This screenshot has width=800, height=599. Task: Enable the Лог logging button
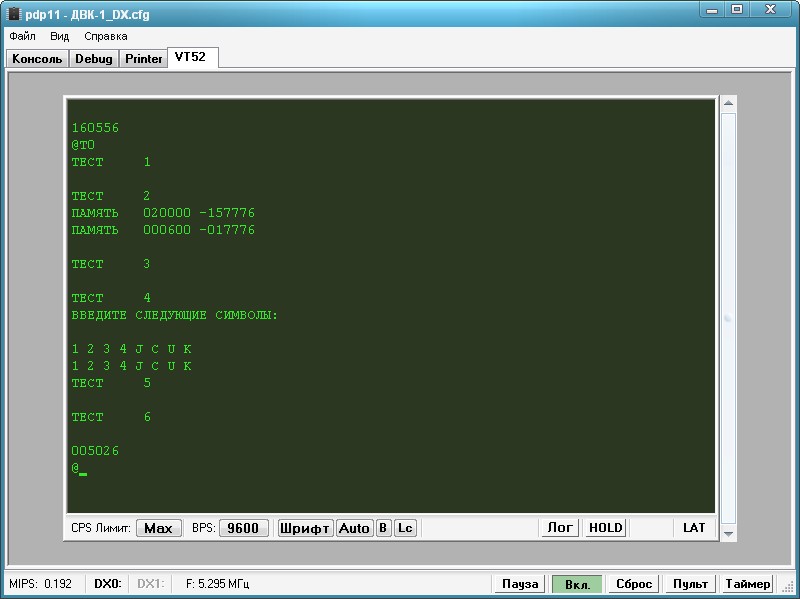[x=559, y=528]
